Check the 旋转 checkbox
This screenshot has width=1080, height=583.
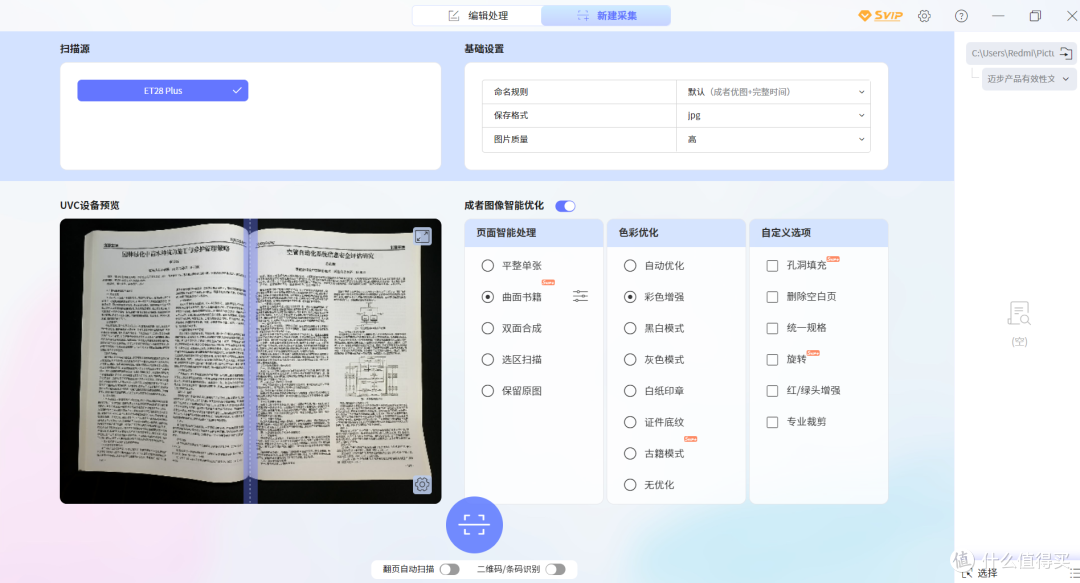pos(772,360)
